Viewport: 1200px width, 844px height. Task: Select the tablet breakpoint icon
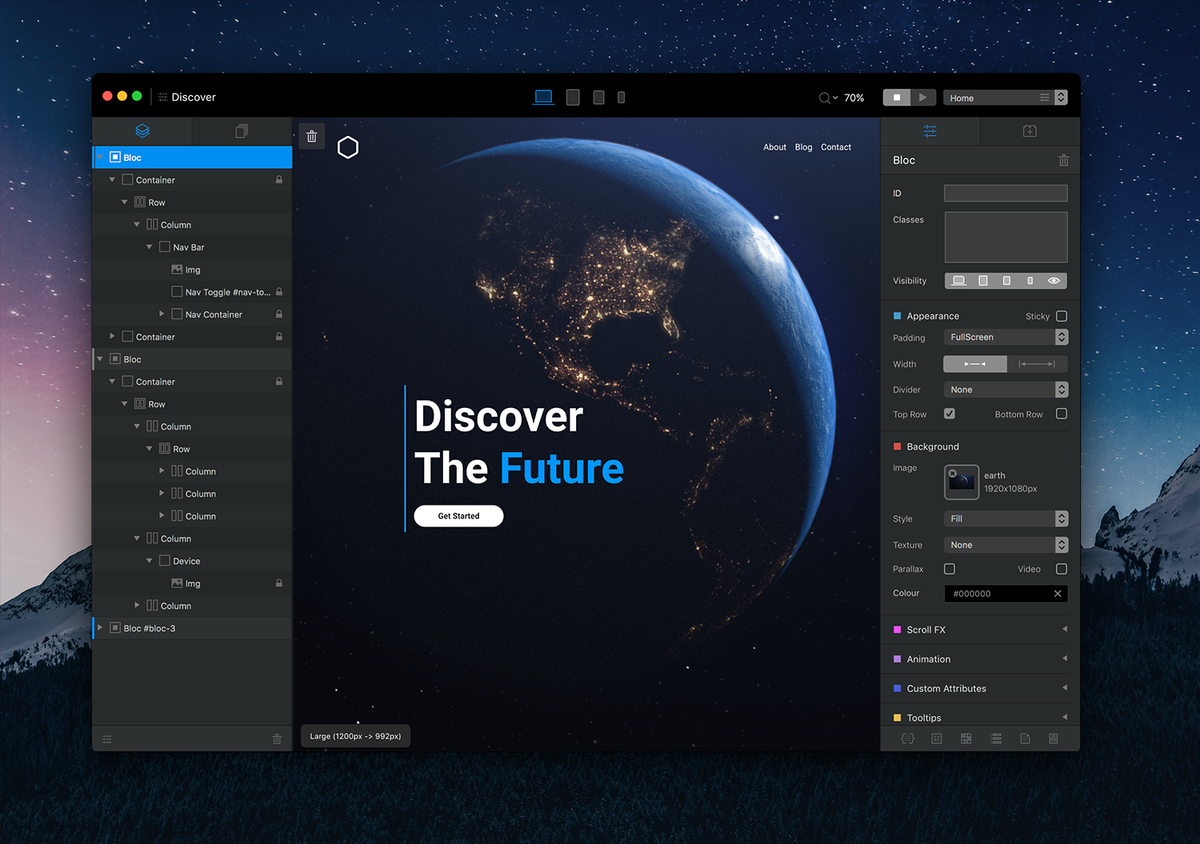[x=572, y=97]
